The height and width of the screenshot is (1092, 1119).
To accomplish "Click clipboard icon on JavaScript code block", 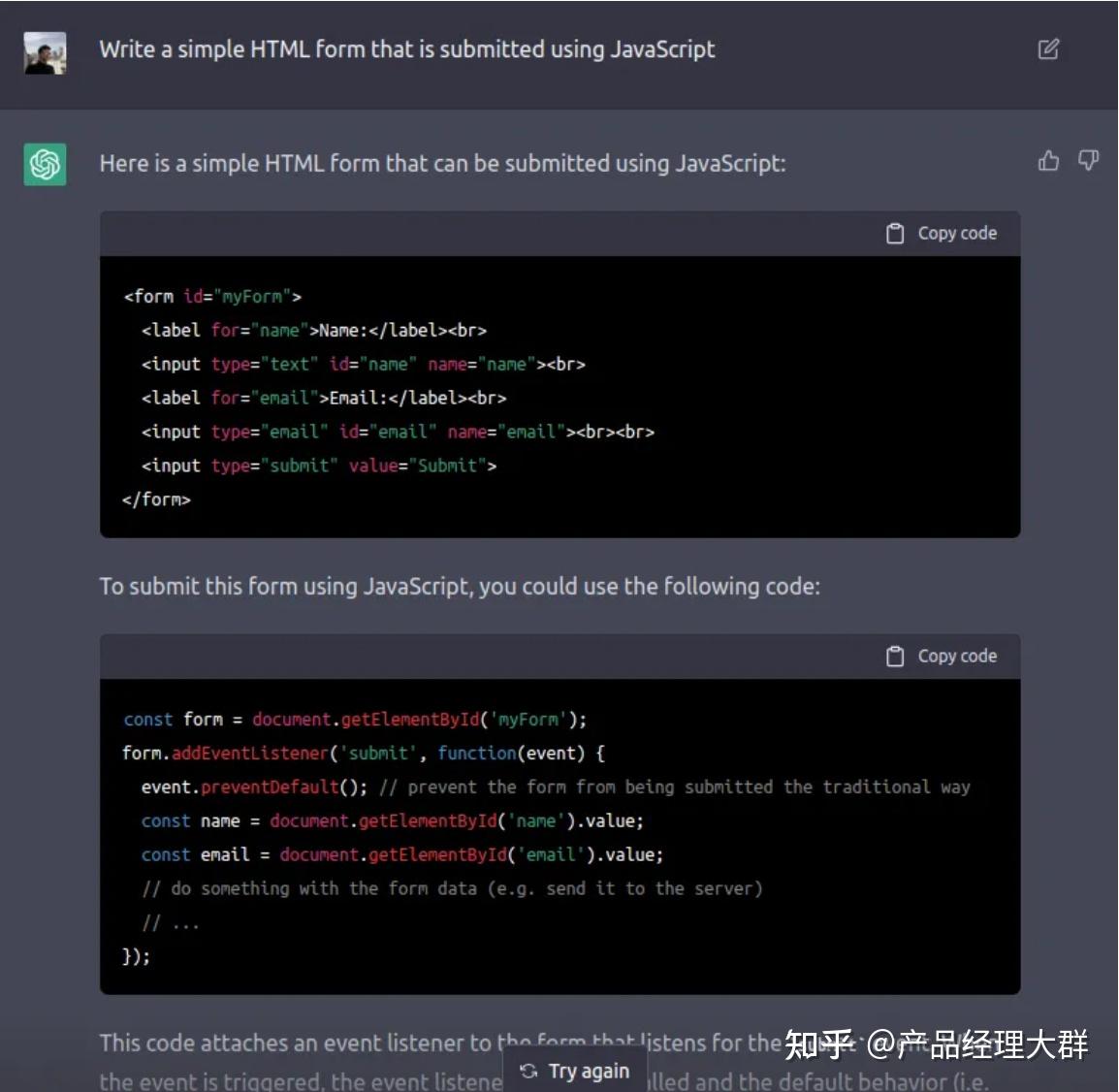I will pyautogui.click(x=894, y=656).
